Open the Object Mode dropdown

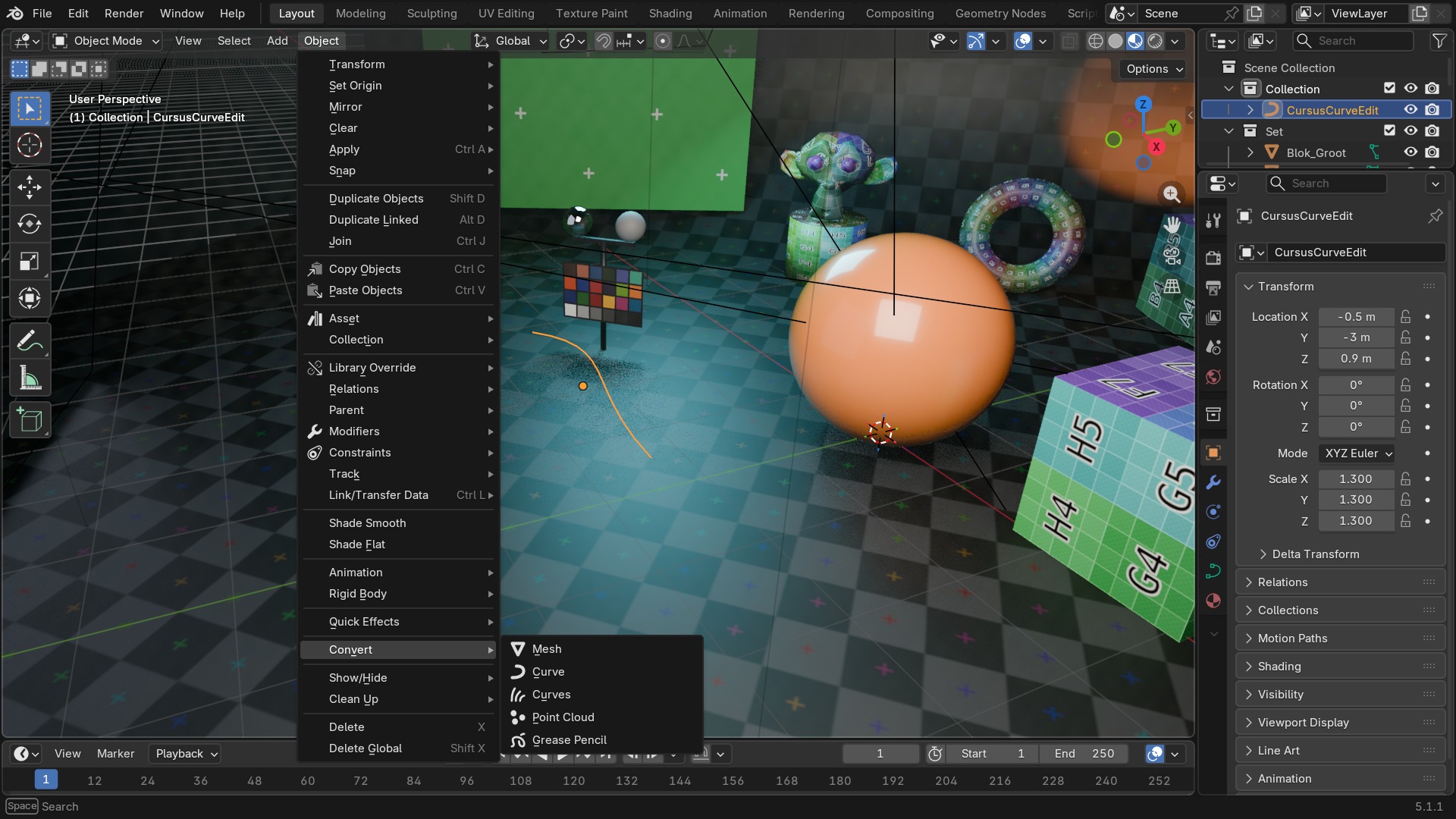[106, 41]
